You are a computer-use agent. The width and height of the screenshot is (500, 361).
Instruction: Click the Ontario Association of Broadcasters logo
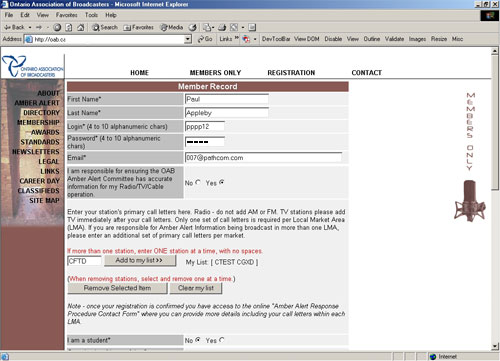[x=32, y=66]
